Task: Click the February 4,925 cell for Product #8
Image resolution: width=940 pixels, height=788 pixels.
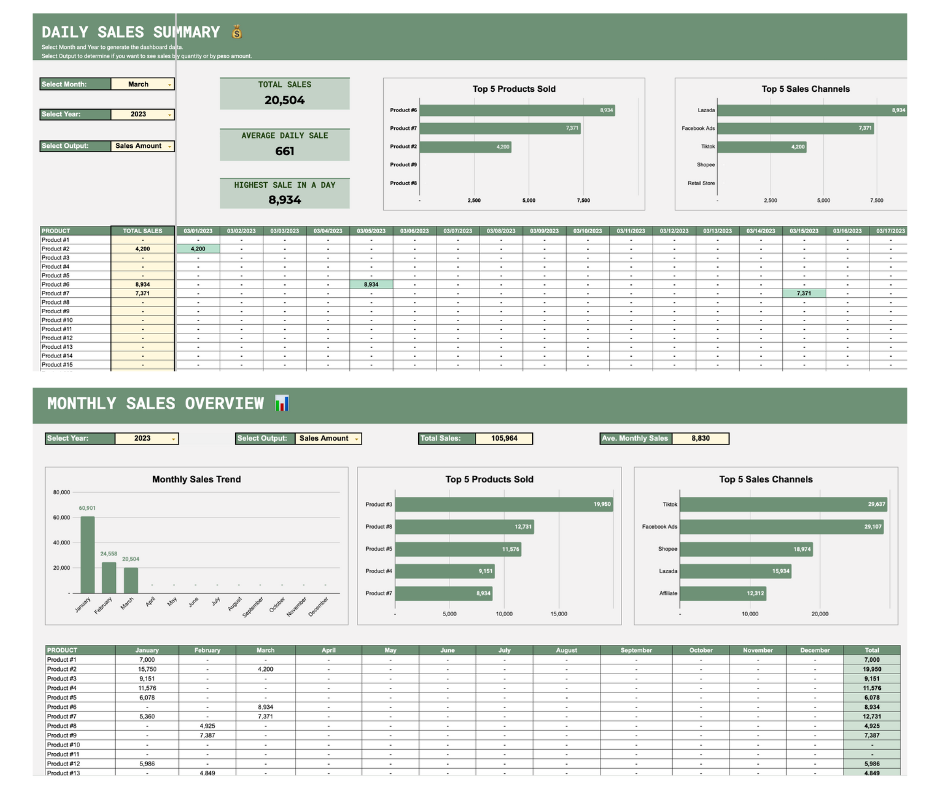Action: click(x=207, y=726)
